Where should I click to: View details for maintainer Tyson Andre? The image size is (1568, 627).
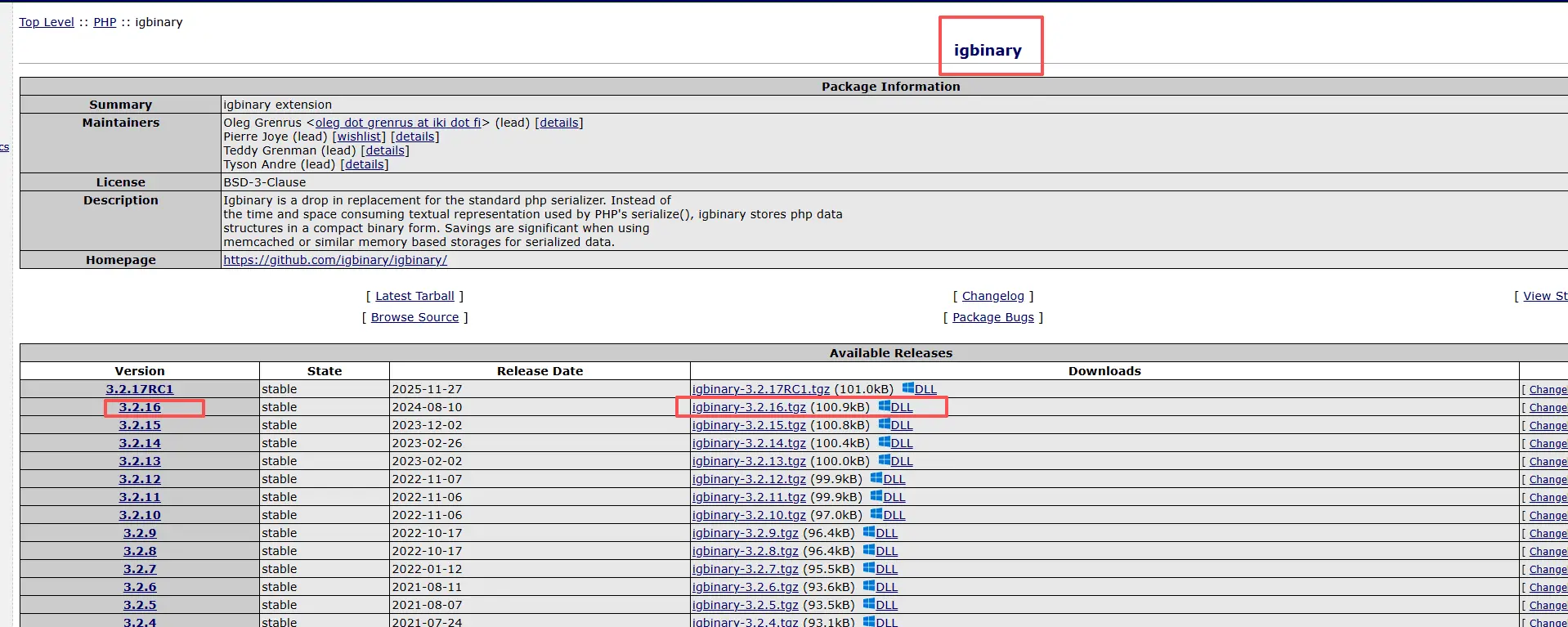(x=365, y=164)
